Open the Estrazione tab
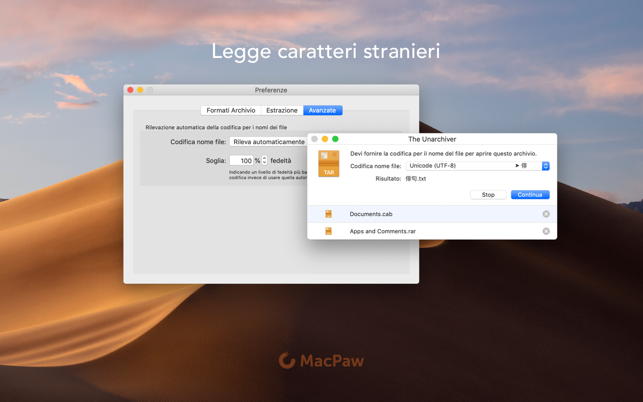This screenshot has width=643, height=402. click(282, 110)
